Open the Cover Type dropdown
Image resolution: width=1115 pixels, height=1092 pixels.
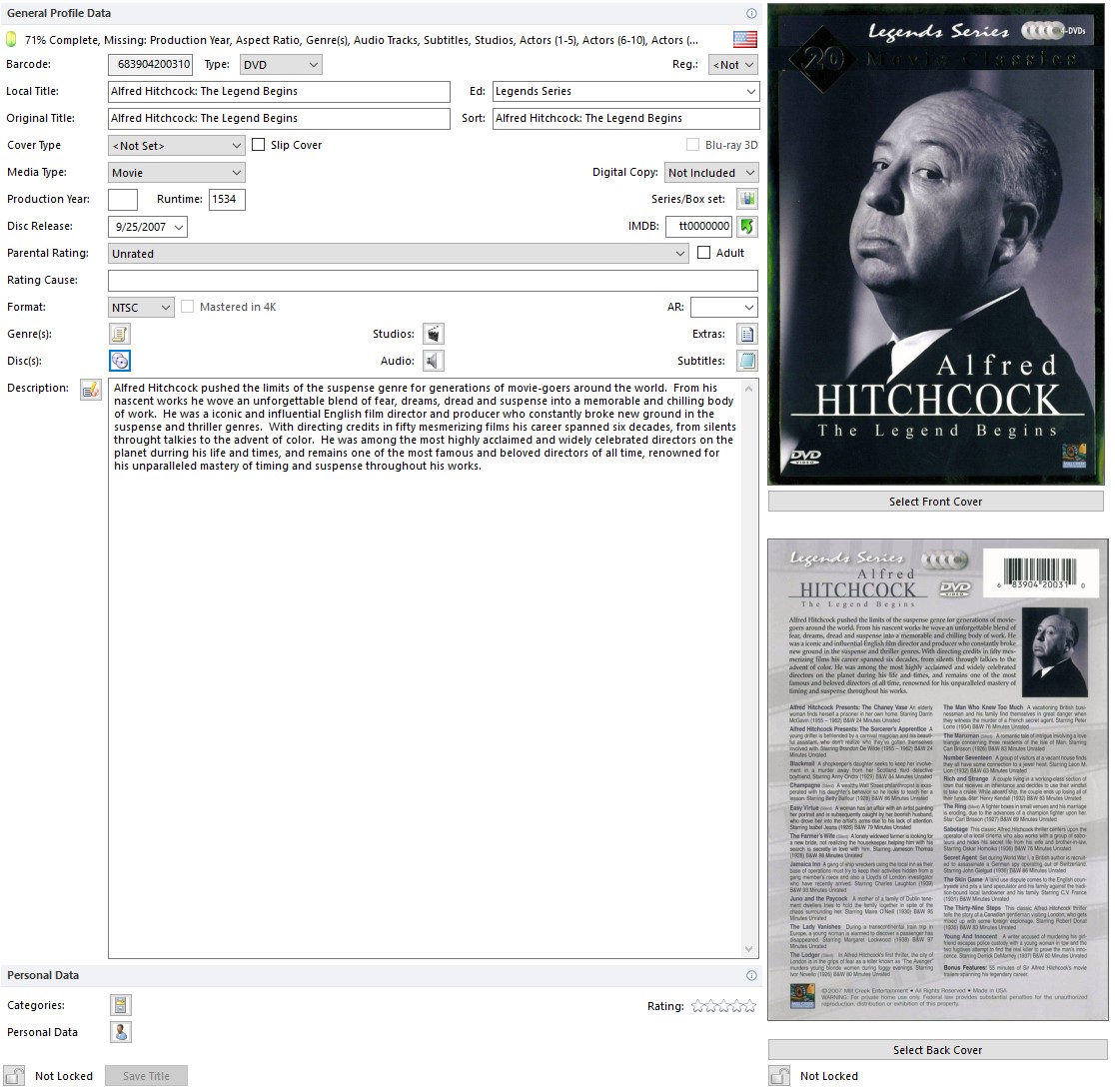pos(177,146)
